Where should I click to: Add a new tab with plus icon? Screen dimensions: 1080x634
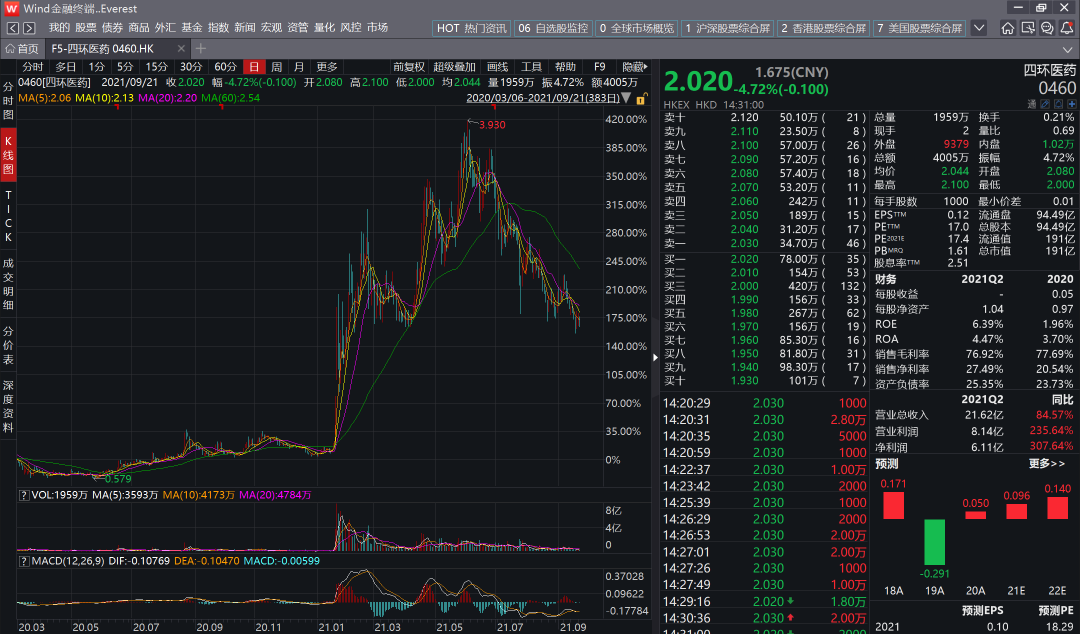[x=201, y=48]
